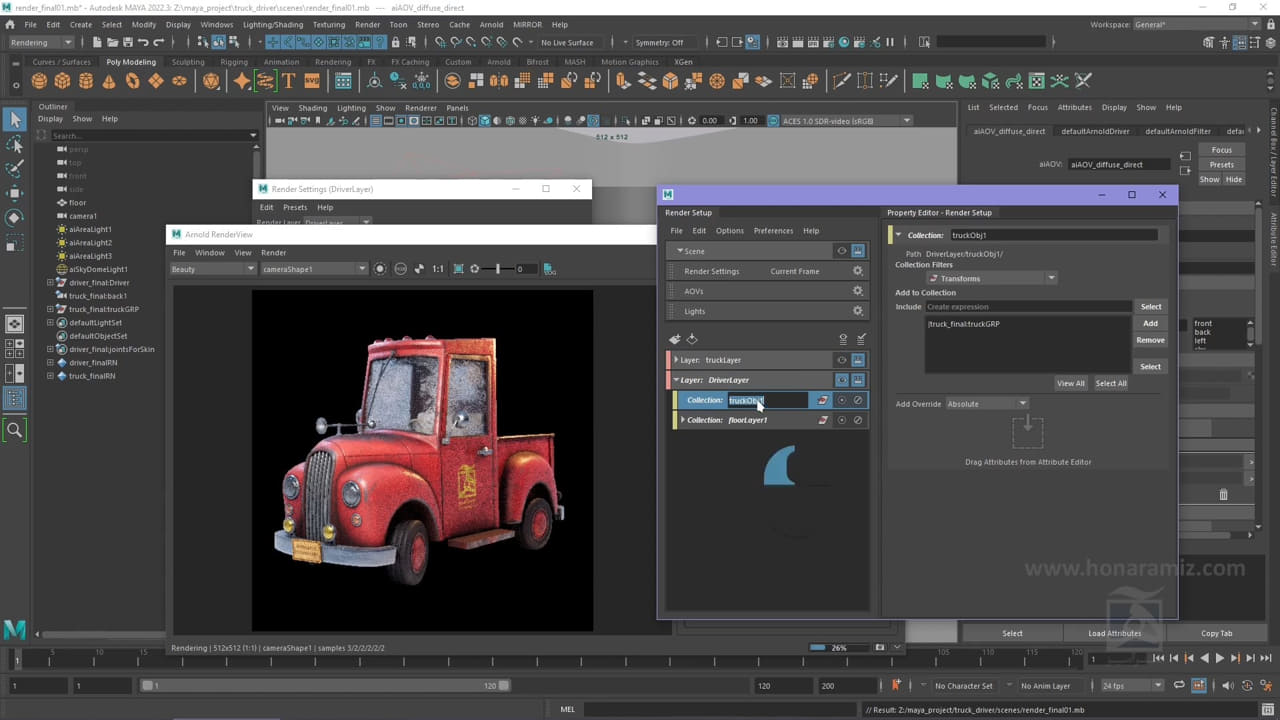Image resolution: width=1280 pixels, height=720 pixels.
Task: Click the Open Scene folder icon
Action: [112, 42]
